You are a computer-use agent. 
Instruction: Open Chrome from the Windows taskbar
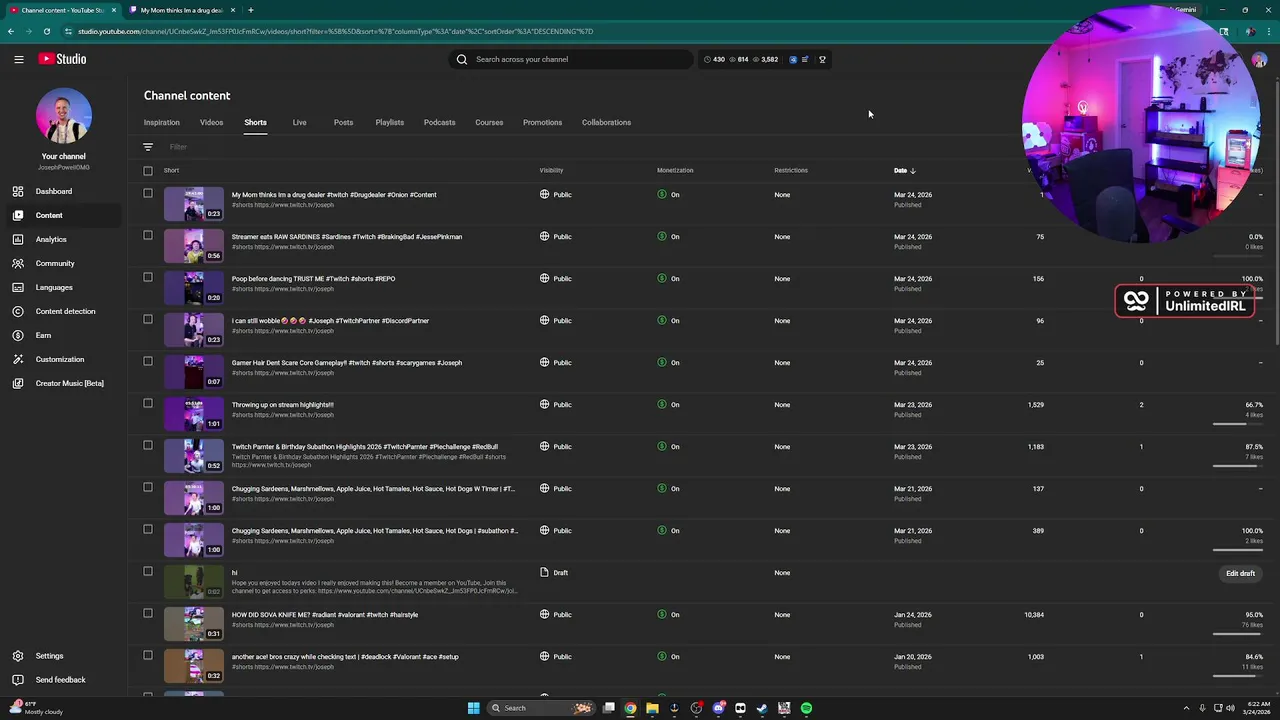pos(630,708)
